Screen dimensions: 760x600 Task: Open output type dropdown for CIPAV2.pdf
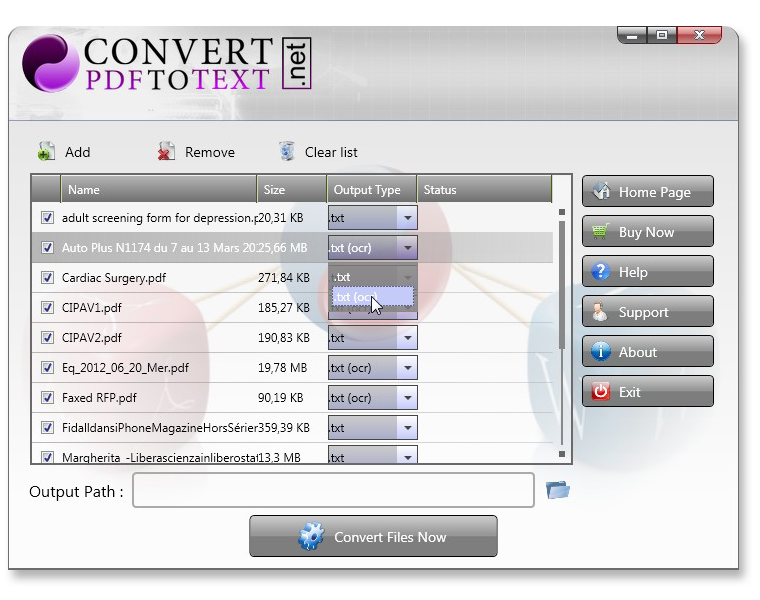pyautogui.click(x=407, y=338)
